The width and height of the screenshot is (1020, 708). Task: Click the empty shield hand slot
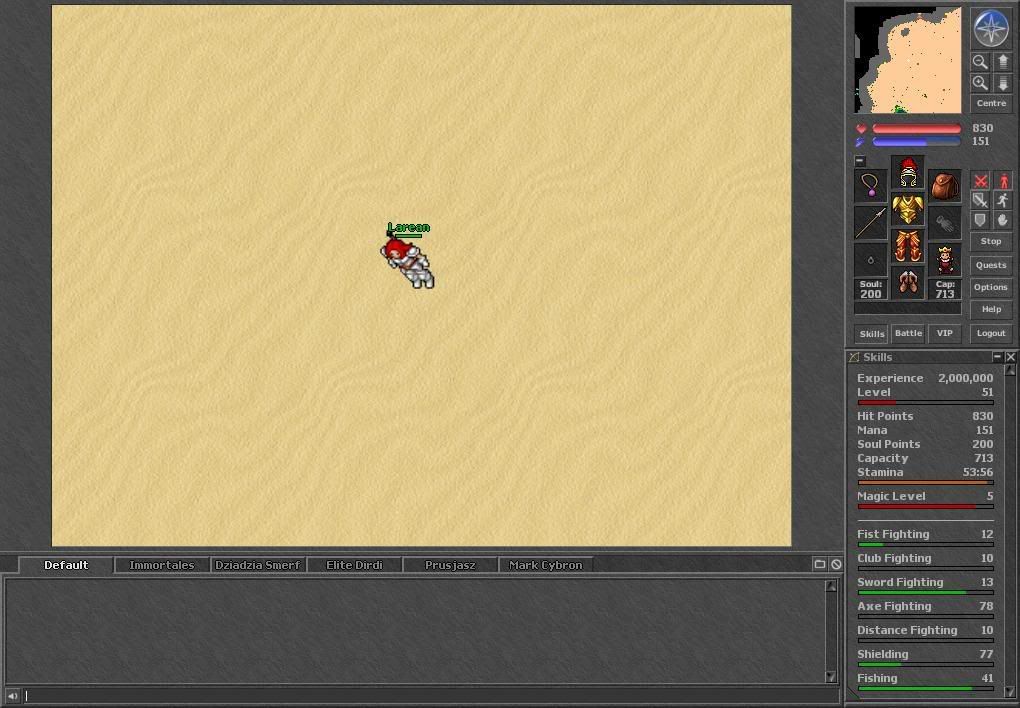click(x=945, y=223)
